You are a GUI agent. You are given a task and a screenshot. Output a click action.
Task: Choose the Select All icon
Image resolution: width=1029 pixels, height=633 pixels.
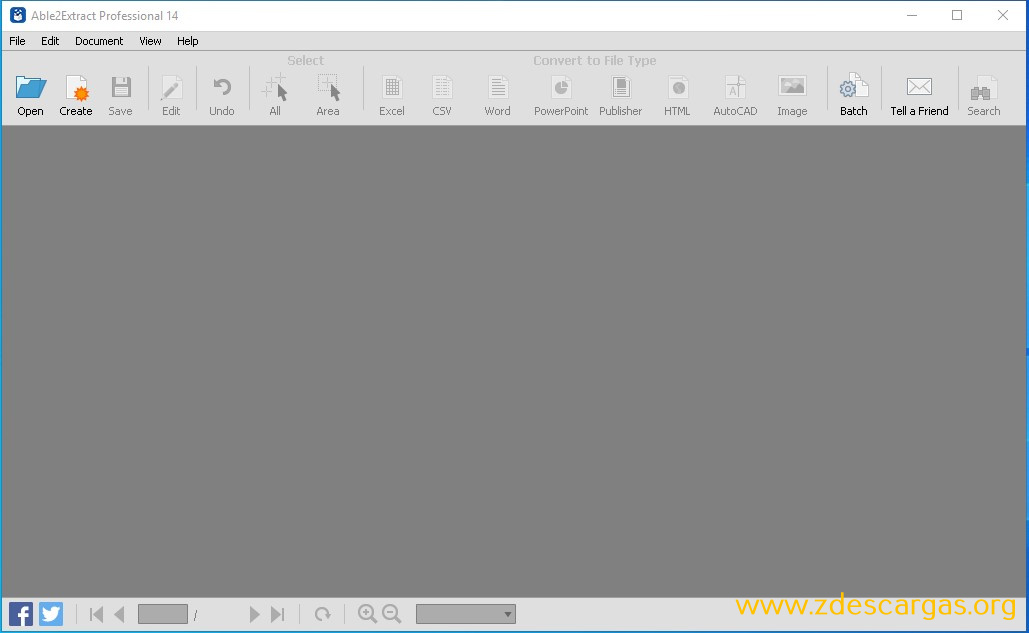tap(275, 88)
